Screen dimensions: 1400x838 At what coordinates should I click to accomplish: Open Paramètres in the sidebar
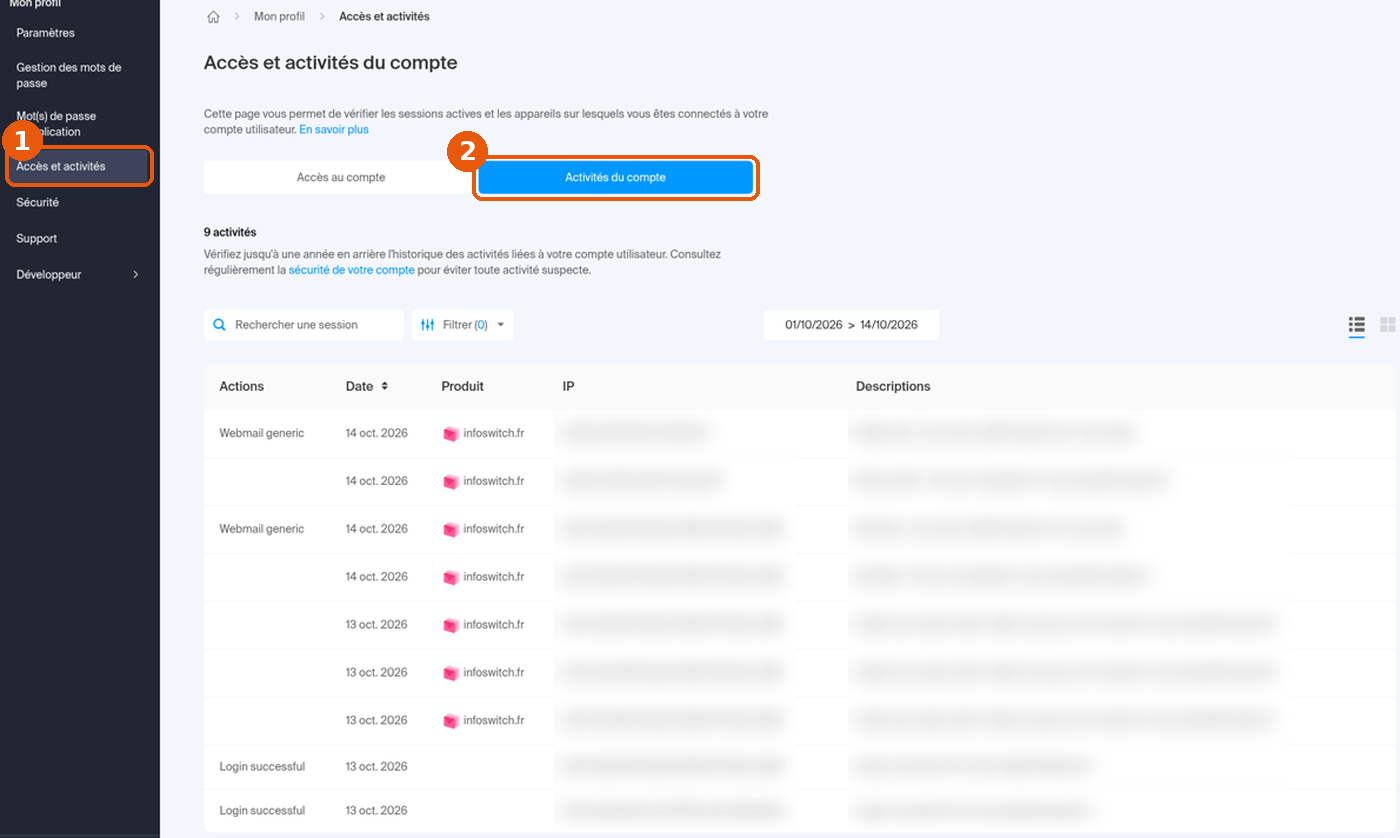click(46, 33)
